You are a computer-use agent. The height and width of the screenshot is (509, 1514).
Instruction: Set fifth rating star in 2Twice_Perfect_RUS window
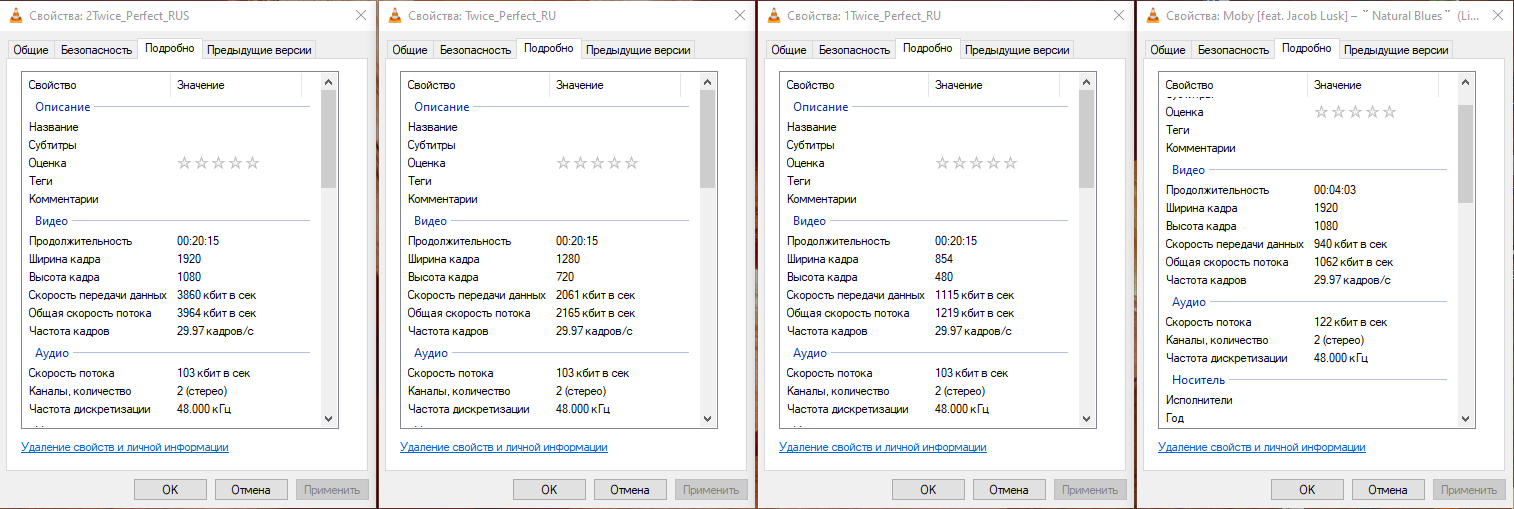[253, 163]
